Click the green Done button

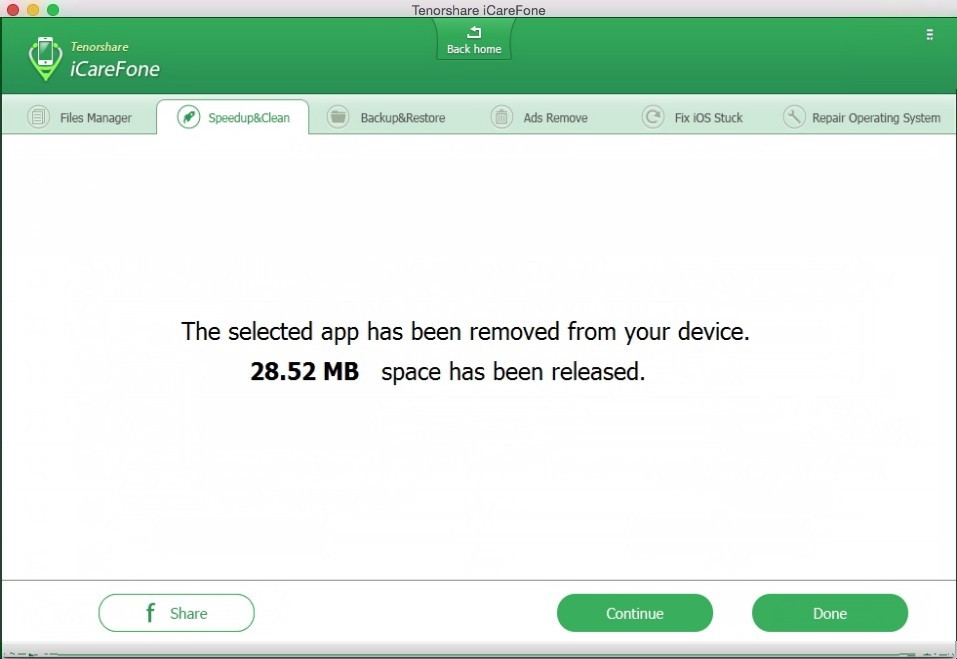pos(829,613)
